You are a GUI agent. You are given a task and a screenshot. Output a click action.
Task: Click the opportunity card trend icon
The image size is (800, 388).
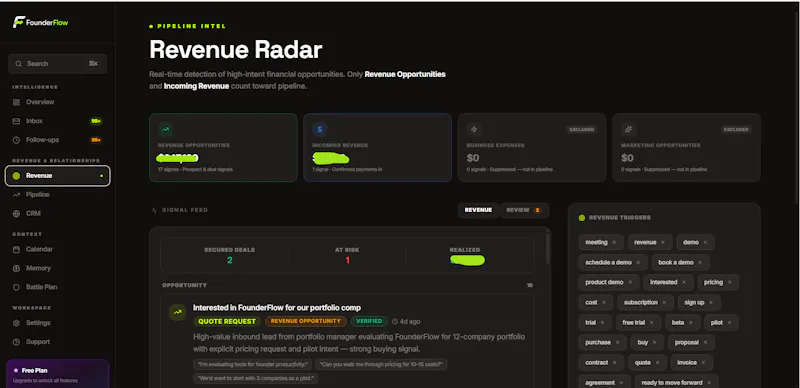[178, 312]
